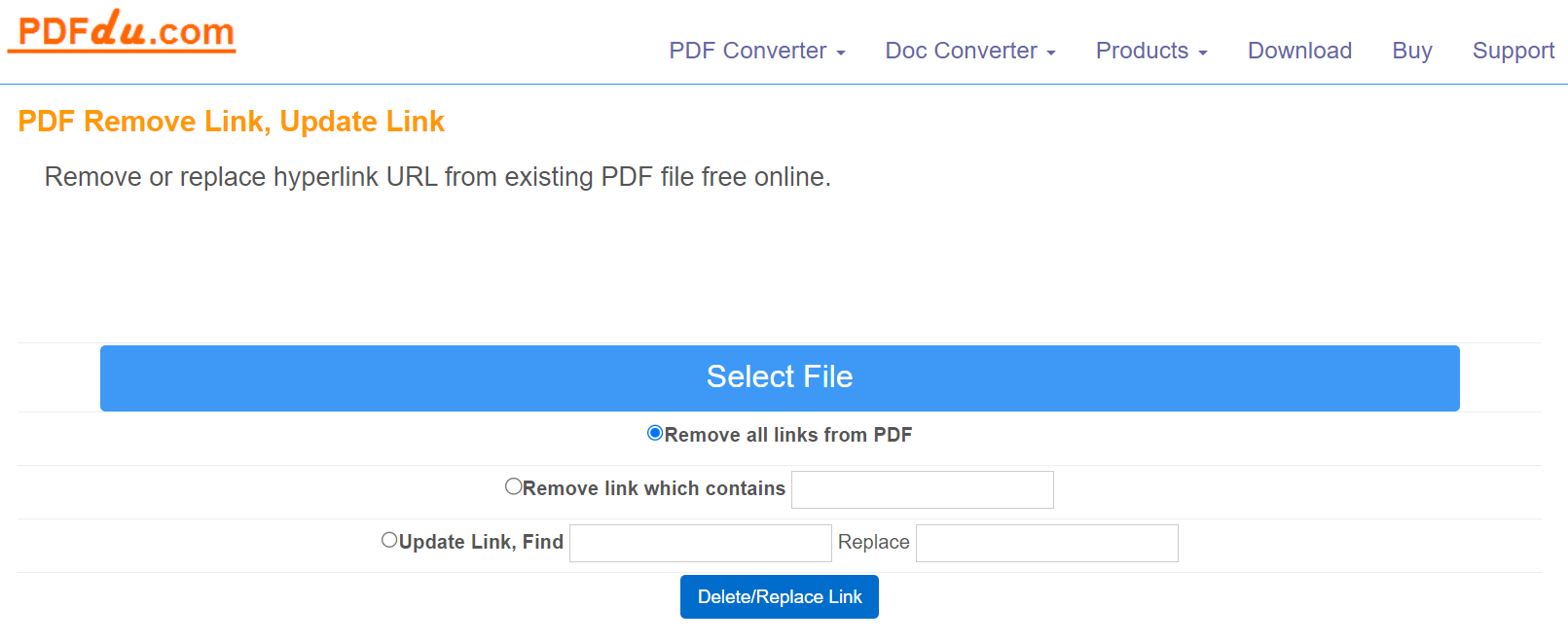Expand the Products dropdown menu
Image resolution: width=1568 pixels, height=643 pixels.
point(1145,51)
